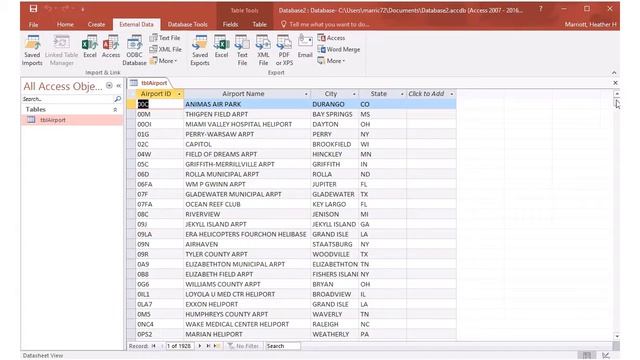Collapse the navigation pane shutter
Image resolution: width=640 pixels, height=360 pixels.
[x=119, y=85]
